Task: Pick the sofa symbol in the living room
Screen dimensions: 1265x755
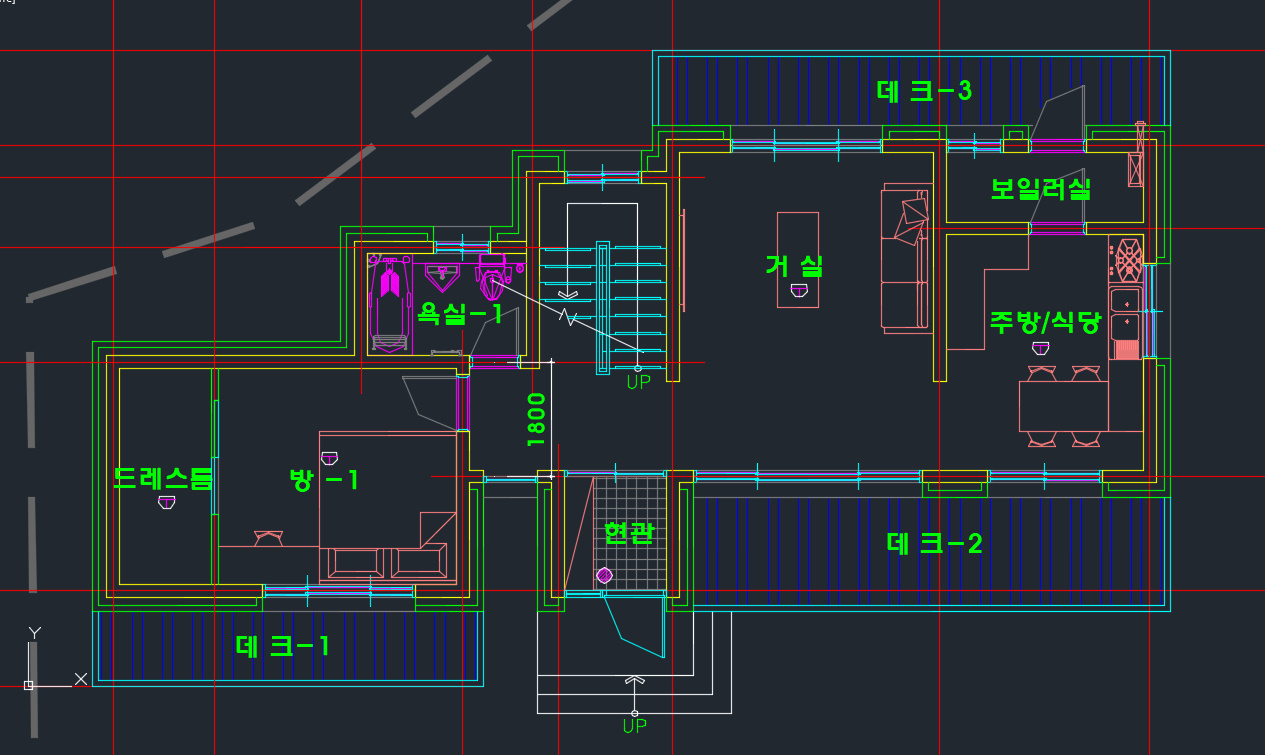Action: pos(906,257)
